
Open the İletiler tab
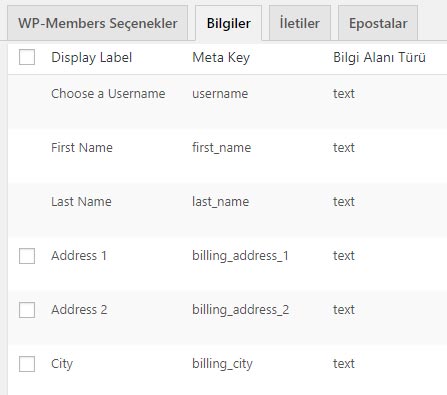300,23
